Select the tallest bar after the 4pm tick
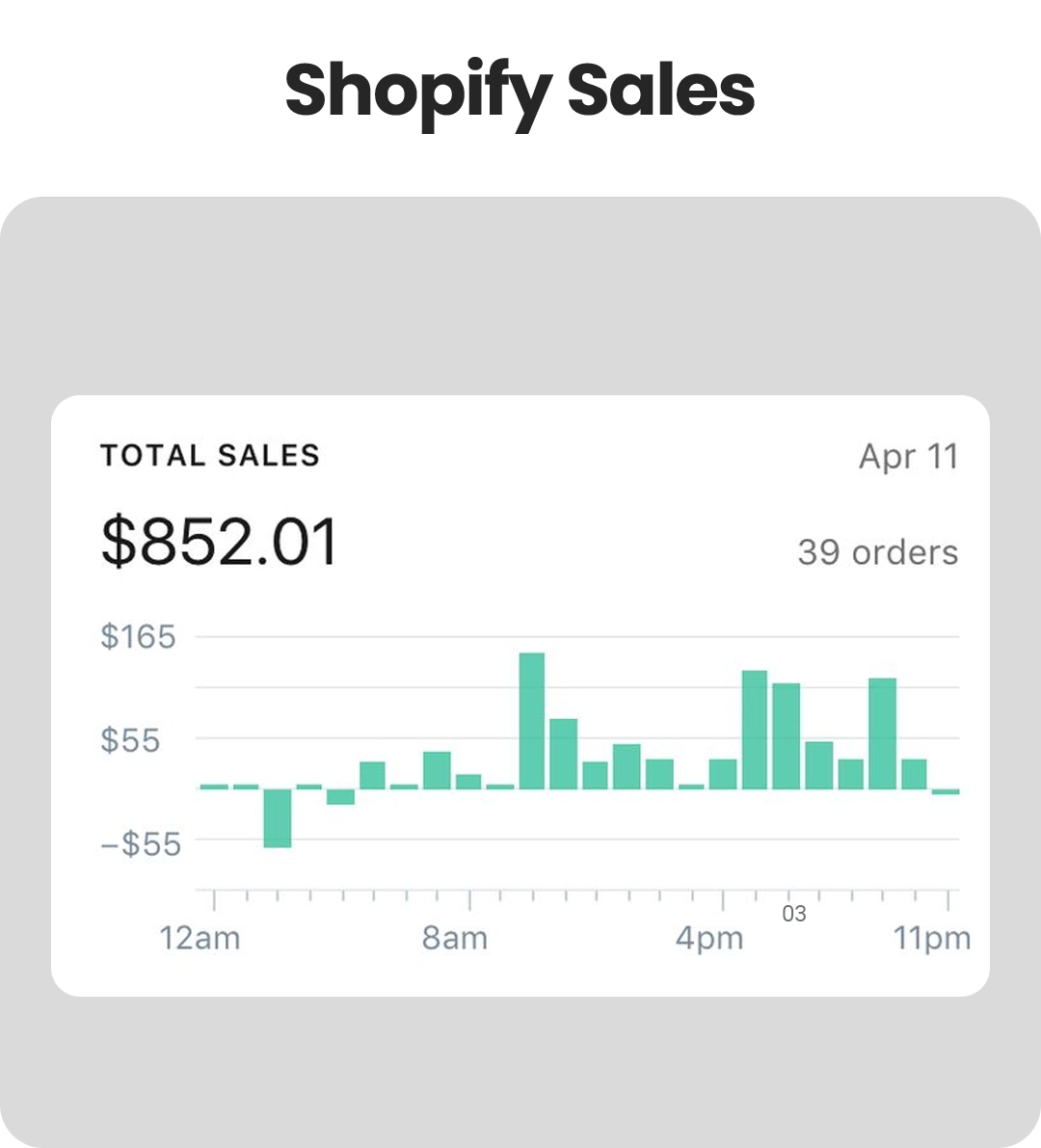1041x1148 pixels. [755, 730]
